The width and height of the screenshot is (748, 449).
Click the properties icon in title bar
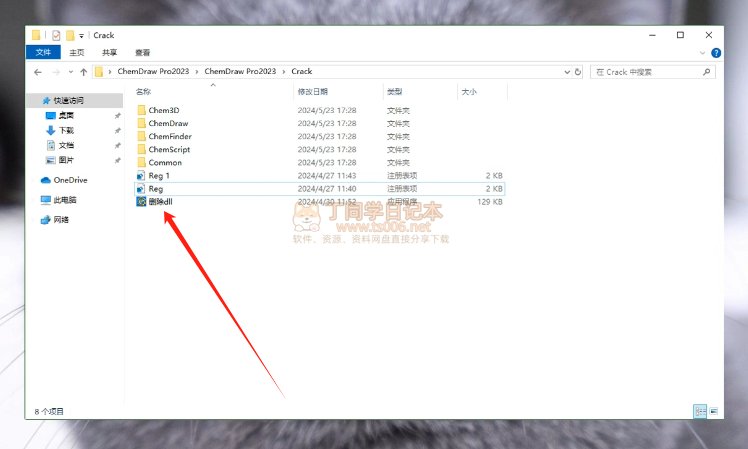point(56,35)
